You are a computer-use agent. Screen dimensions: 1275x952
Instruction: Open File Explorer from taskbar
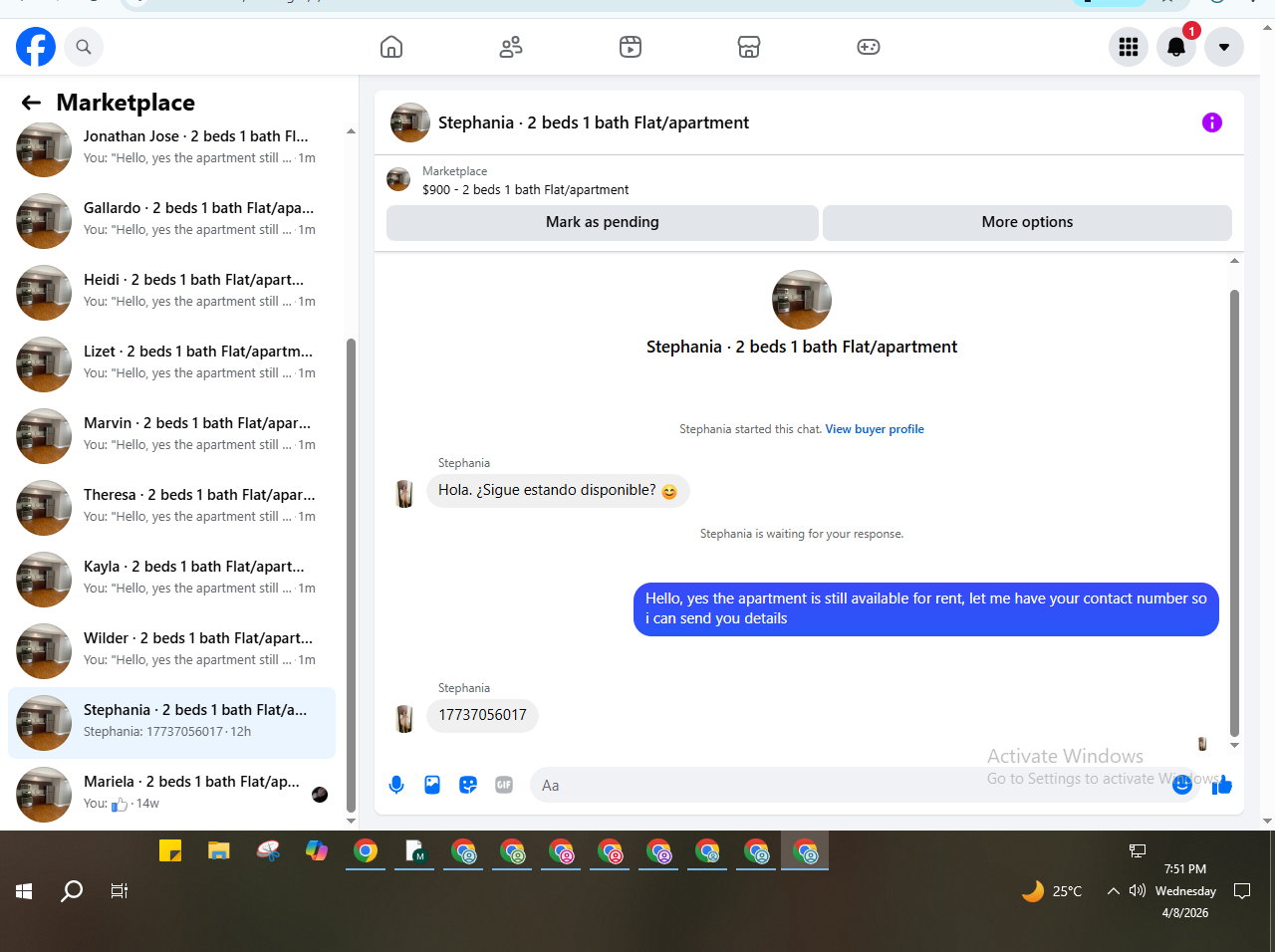[x=219, y=850]
